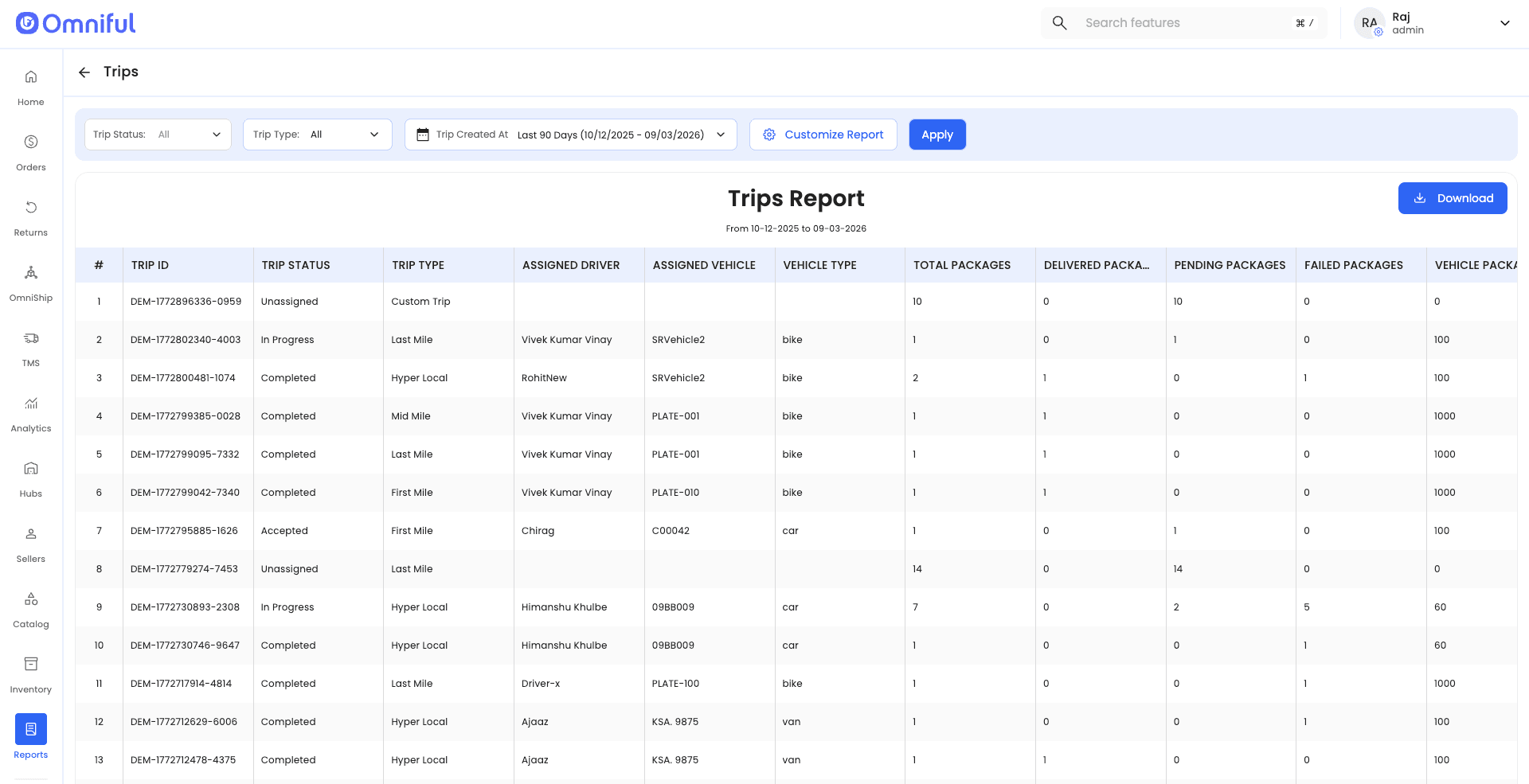The width and height of the screenshot is (1529, 784).
Task: Open the Trip Type dropdown
Action: click(317, 135)
